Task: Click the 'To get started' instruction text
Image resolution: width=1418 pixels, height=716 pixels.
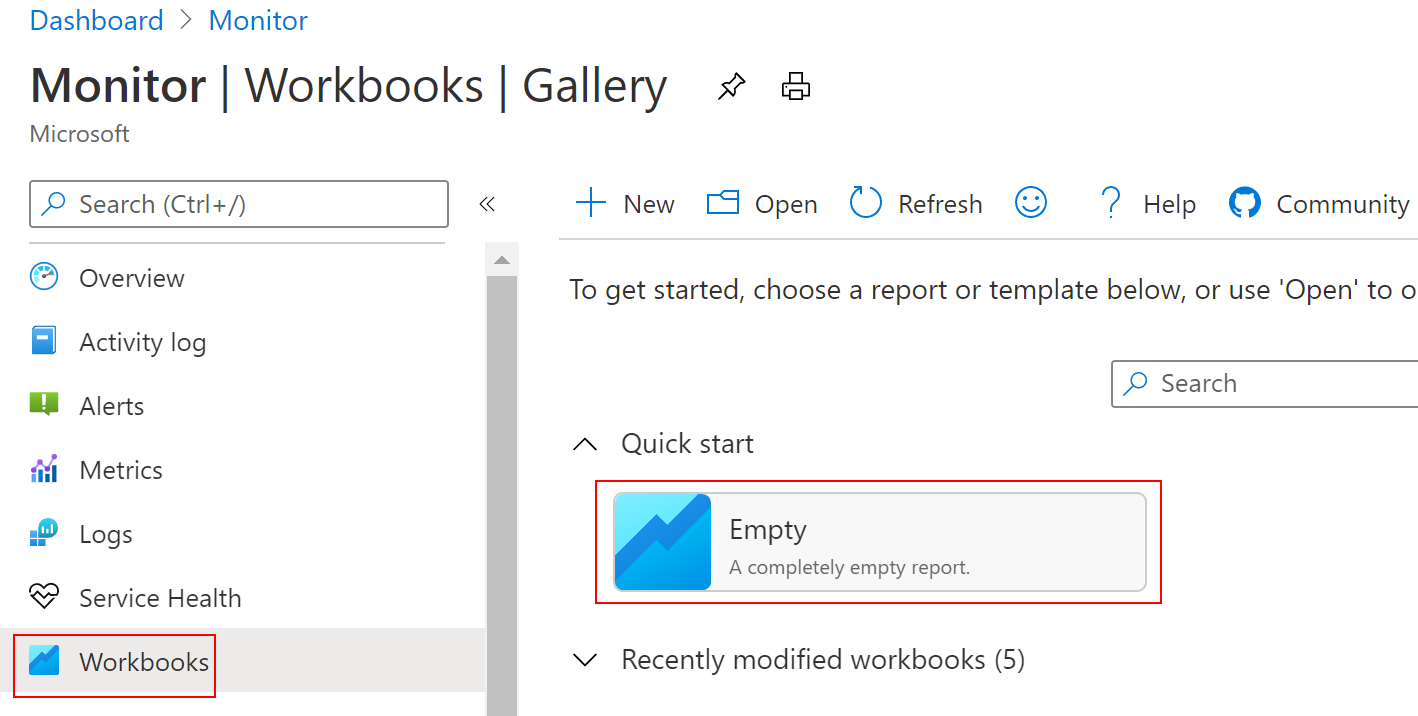Action: [993, 290]
